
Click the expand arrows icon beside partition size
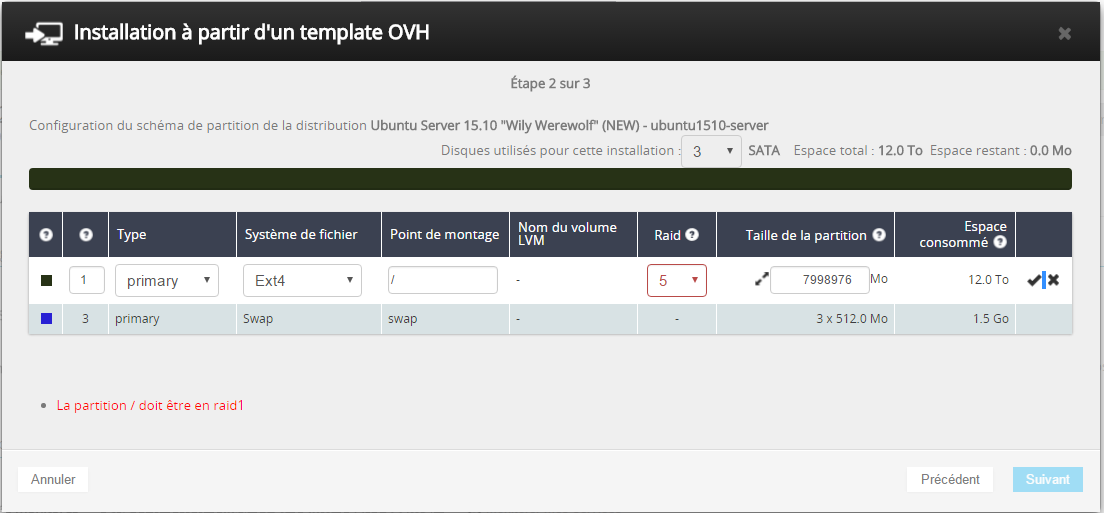click(761, 279)
